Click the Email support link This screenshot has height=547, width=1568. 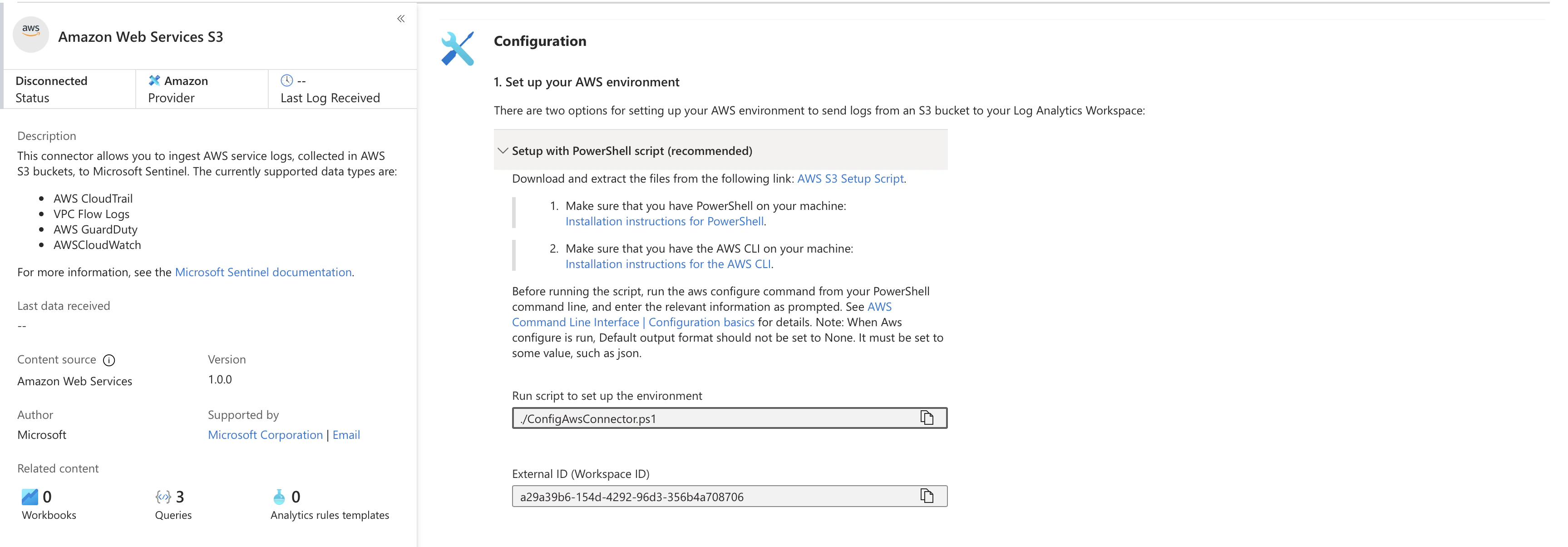(346, 434)
